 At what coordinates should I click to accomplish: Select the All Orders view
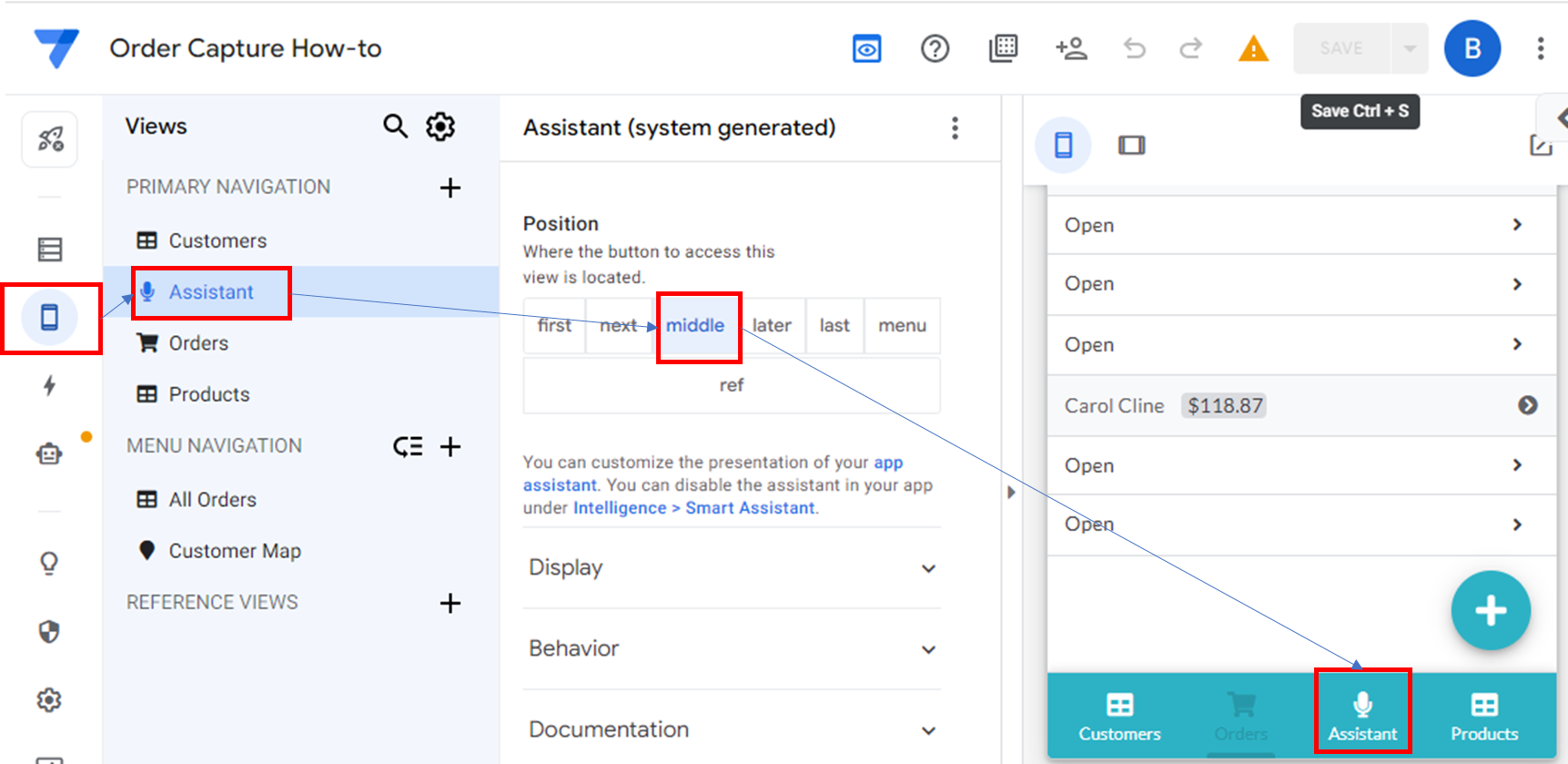pos(300,499)
